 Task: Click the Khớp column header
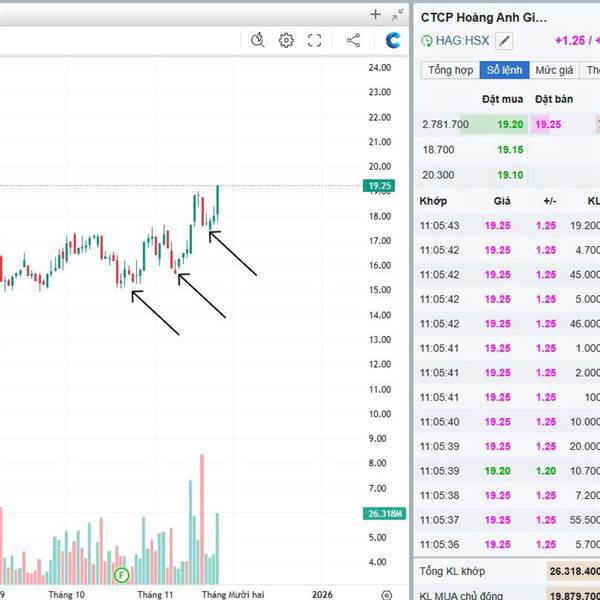434,201
